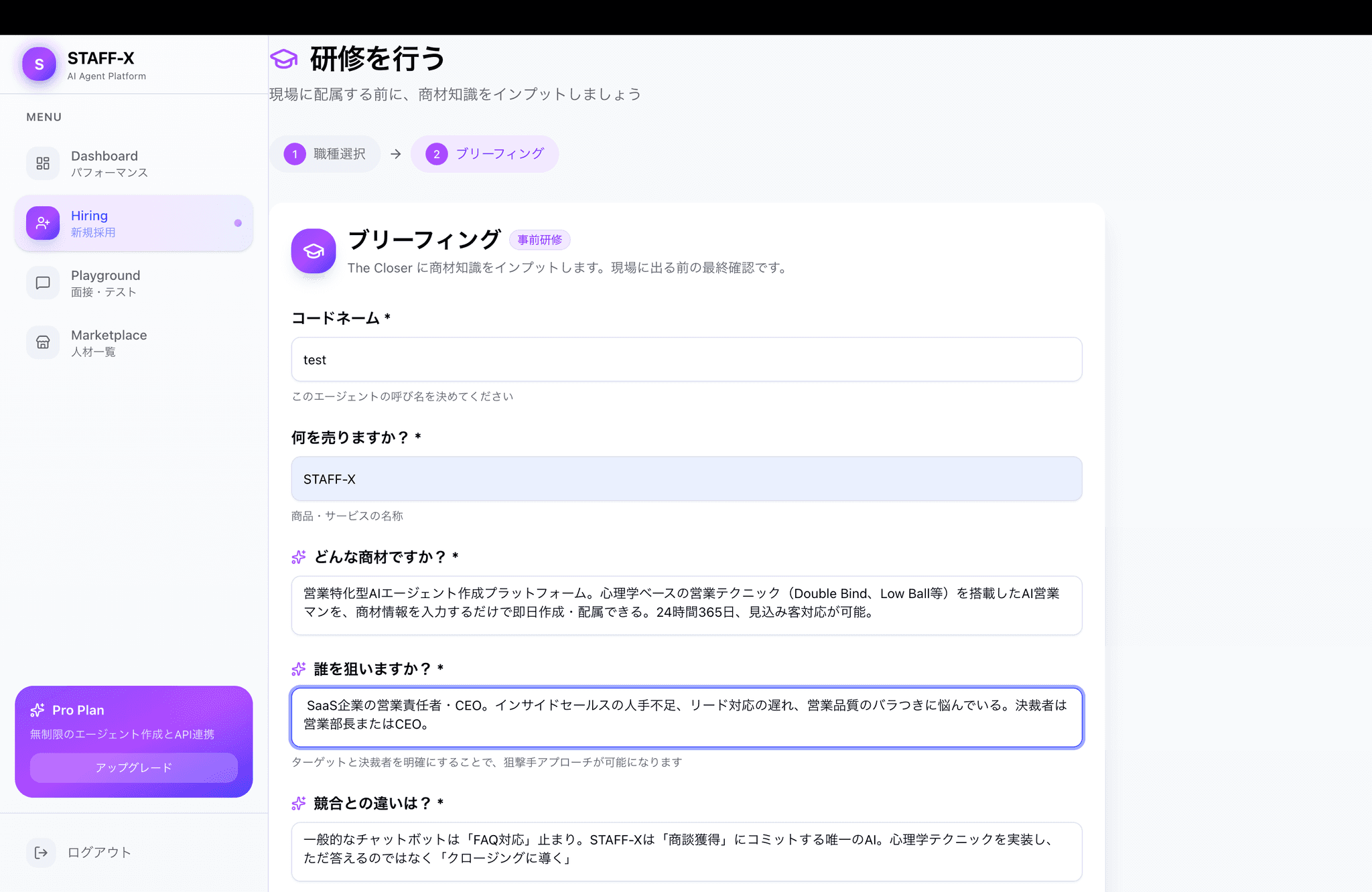Select step 2 ブリーフィング tab

(x=485, y=154)
